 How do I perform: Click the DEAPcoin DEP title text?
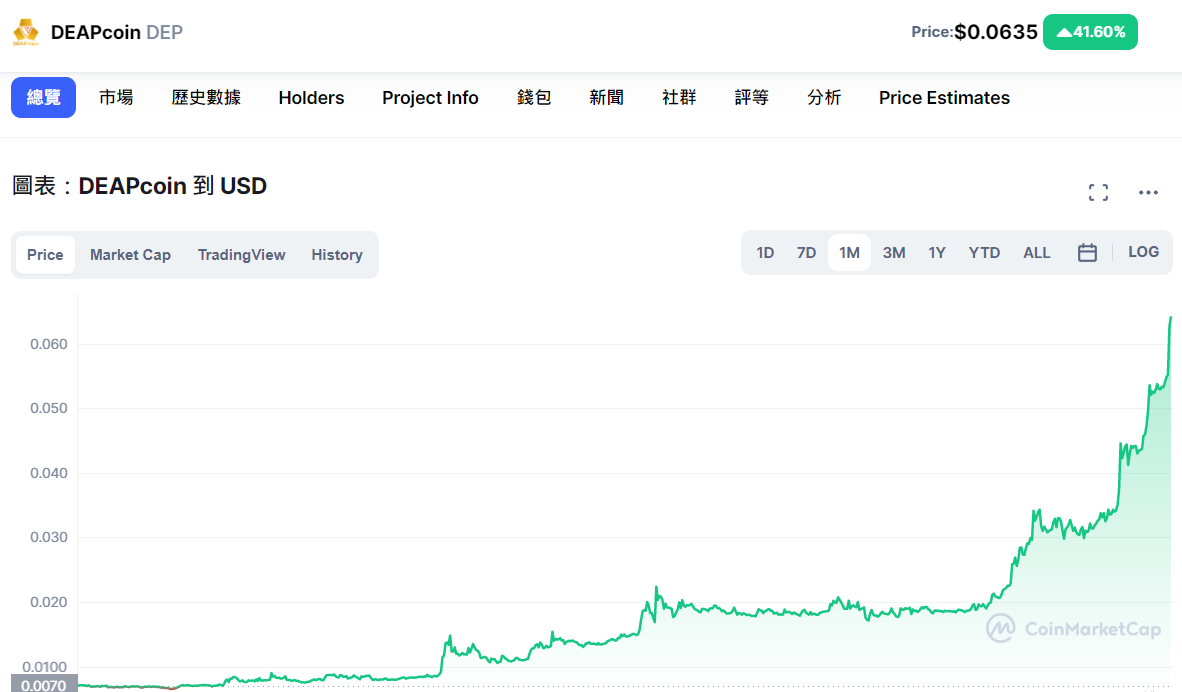[117, 32]
